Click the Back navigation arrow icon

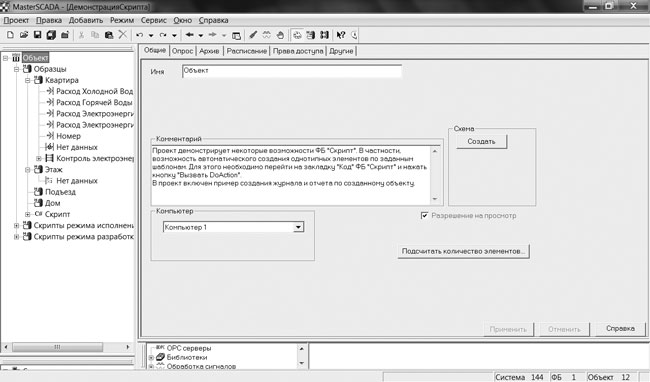click(189, 35)
